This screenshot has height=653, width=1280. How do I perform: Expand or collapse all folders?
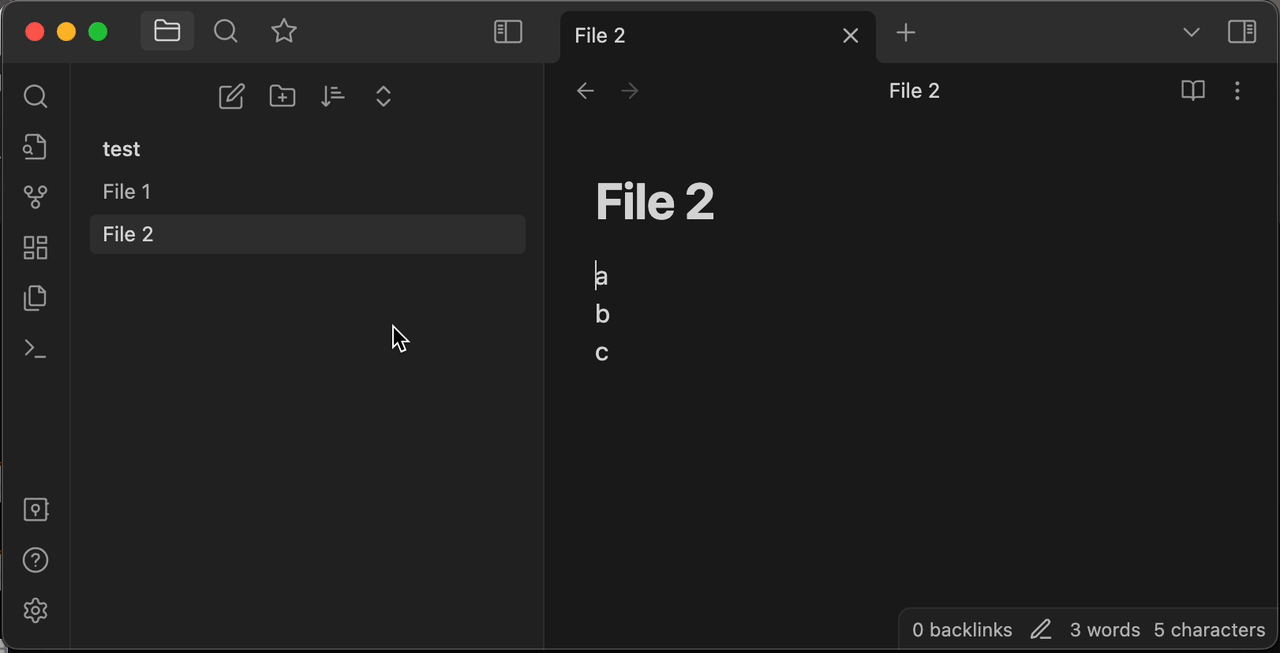(383, 96)
